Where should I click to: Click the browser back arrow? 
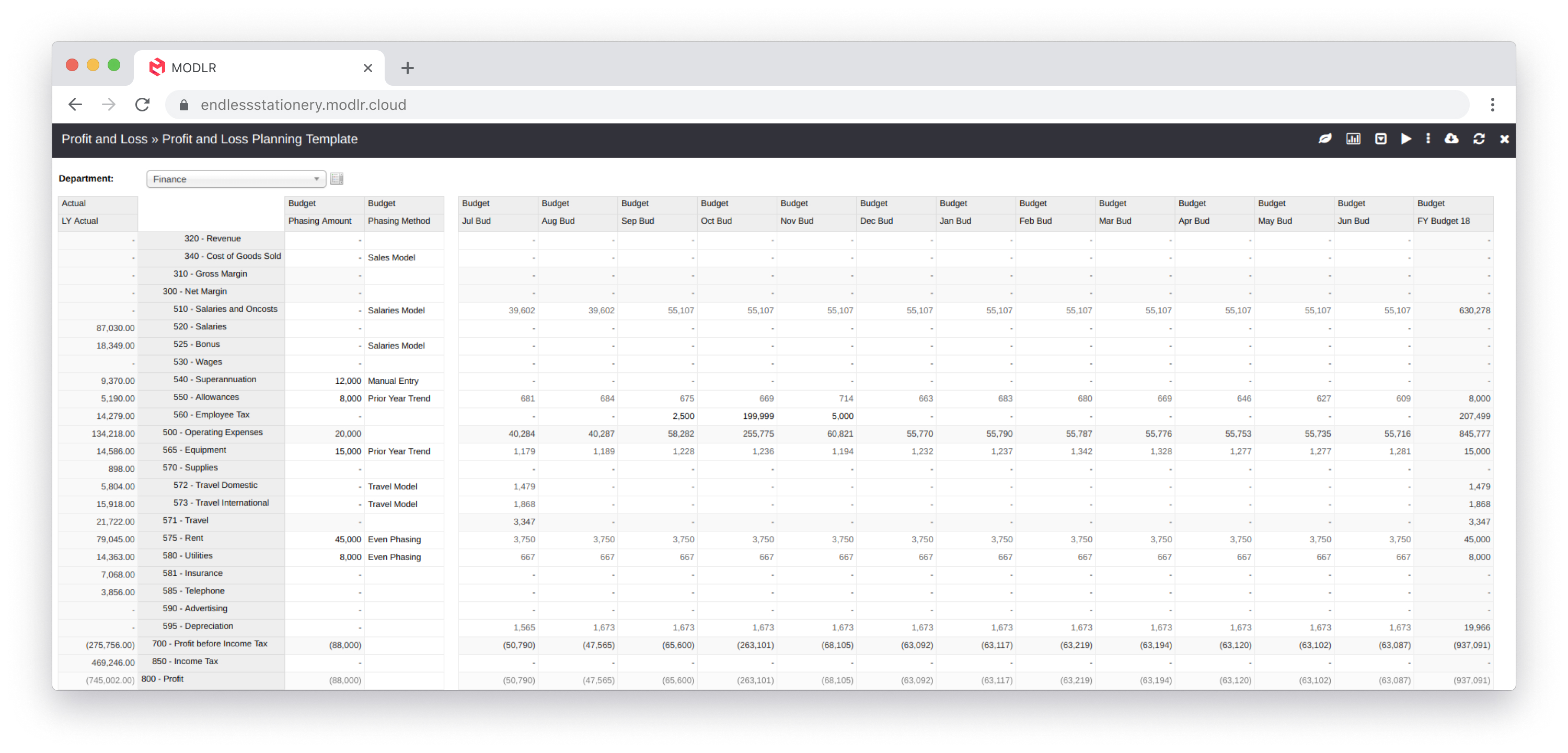[75, 104]
